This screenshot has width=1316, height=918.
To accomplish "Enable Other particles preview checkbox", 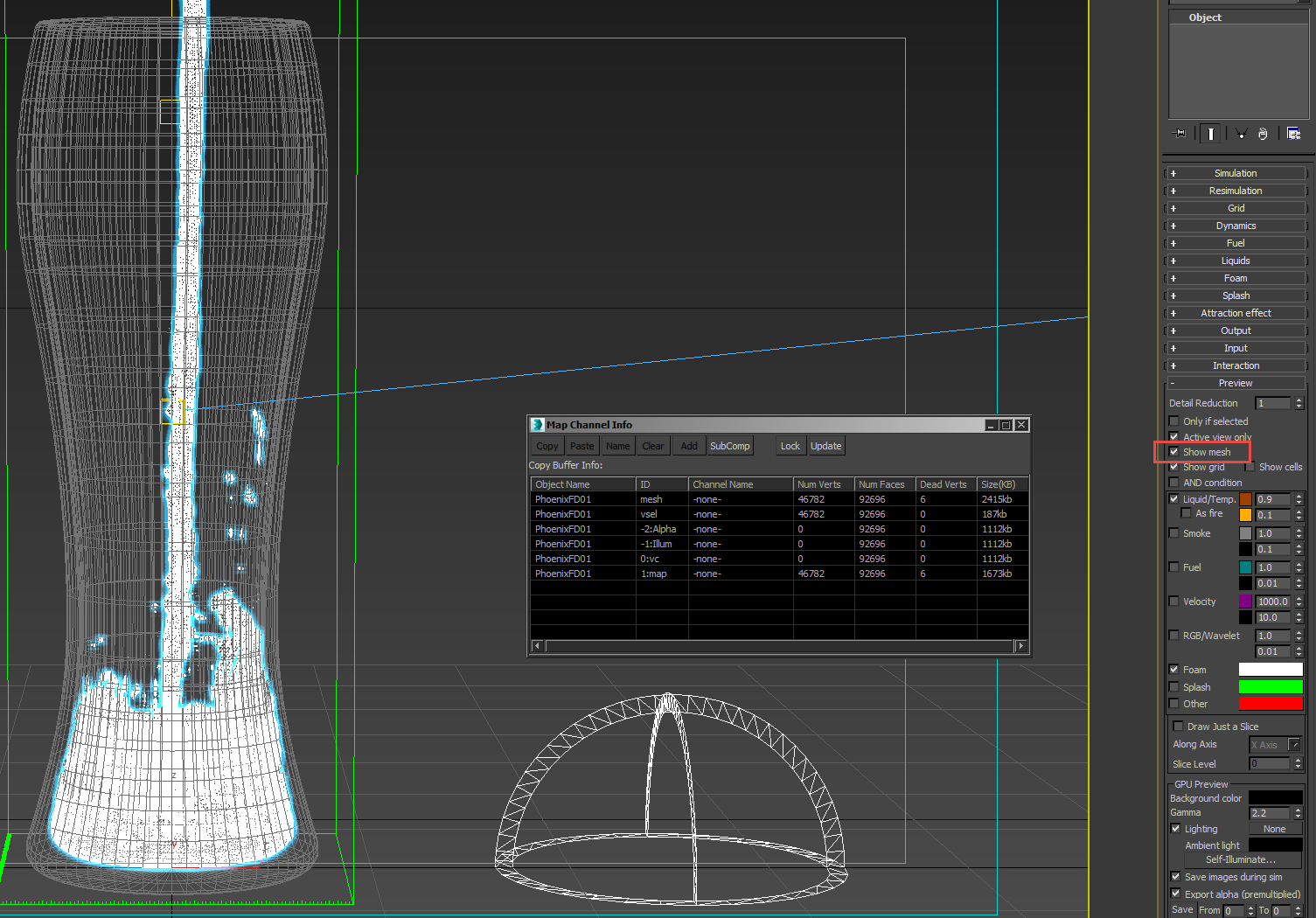I will (1174, 704).
